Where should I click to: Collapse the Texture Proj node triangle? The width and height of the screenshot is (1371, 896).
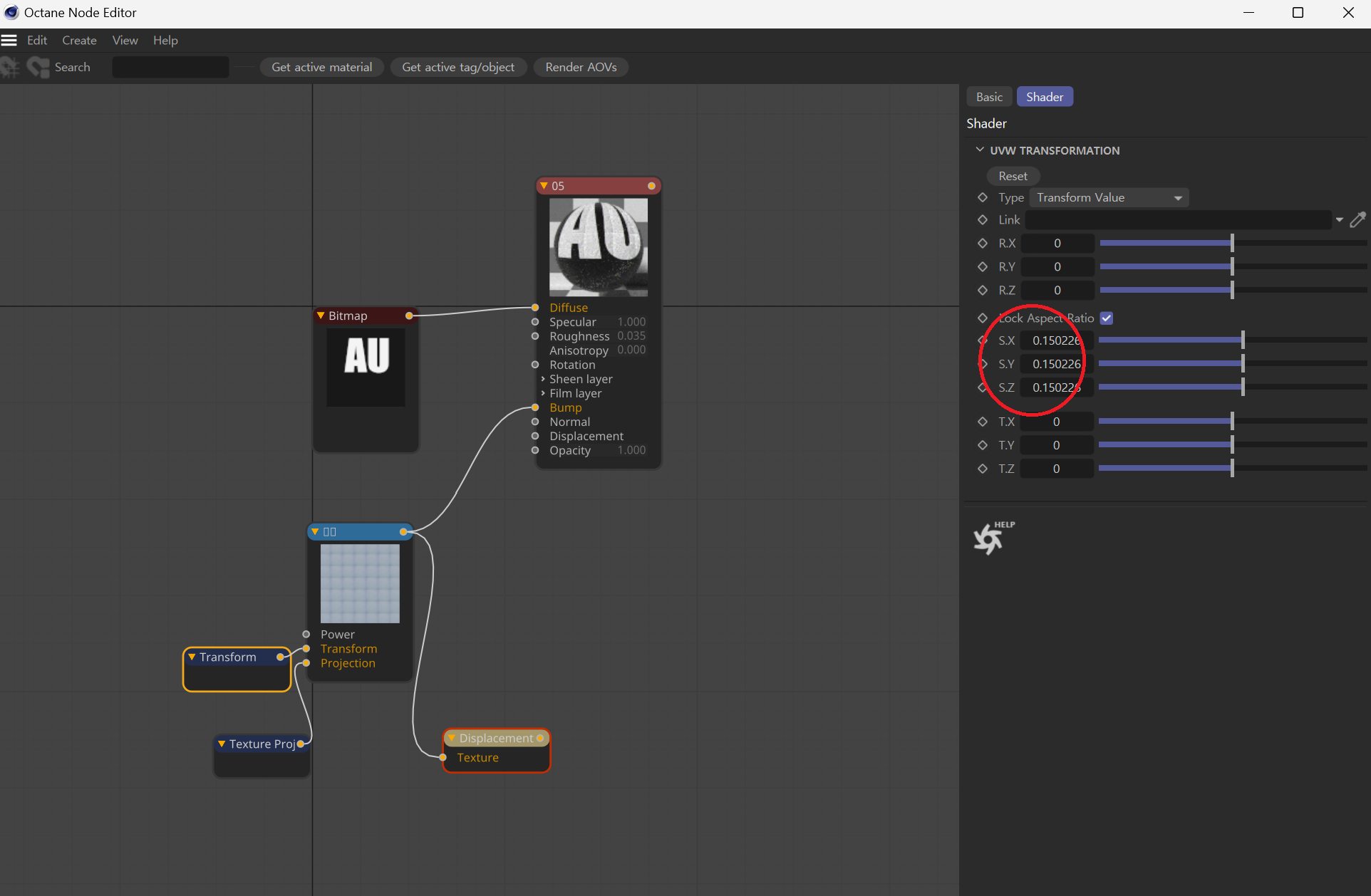click(222, 744)
